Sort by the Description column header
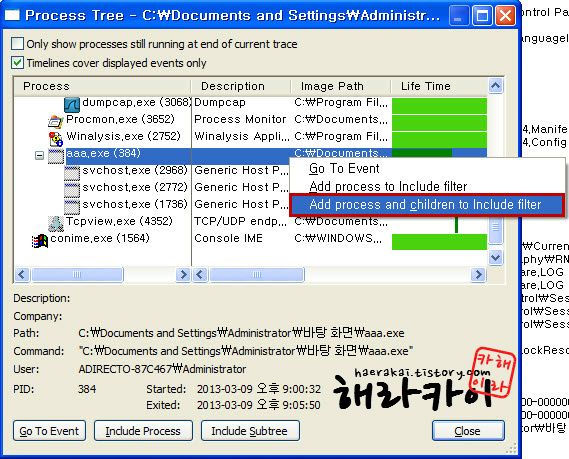Screen dimensions: 569x459 click(x=241, y=86)
